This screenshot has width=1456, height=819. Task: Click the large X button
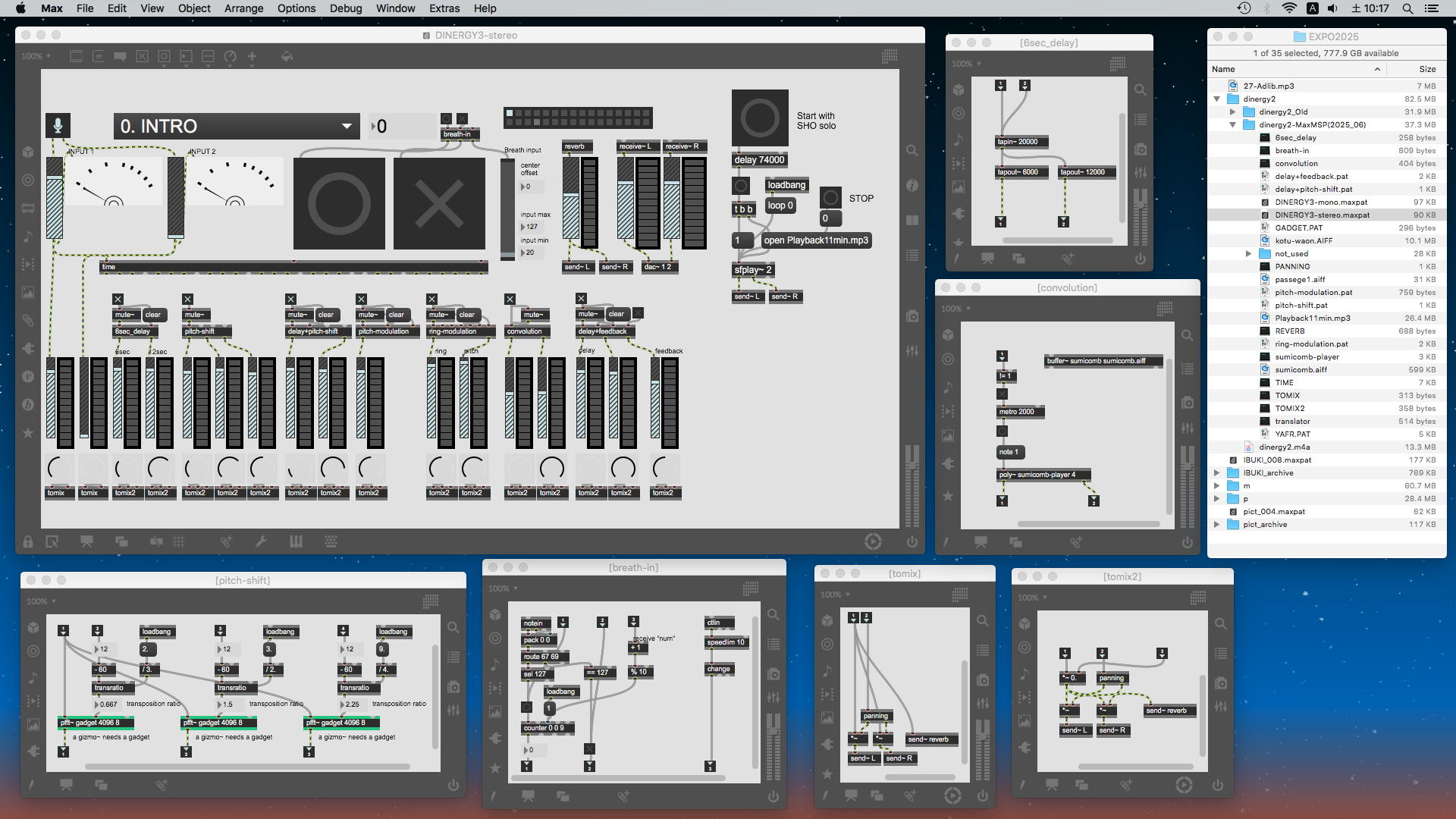coord(439,203)
